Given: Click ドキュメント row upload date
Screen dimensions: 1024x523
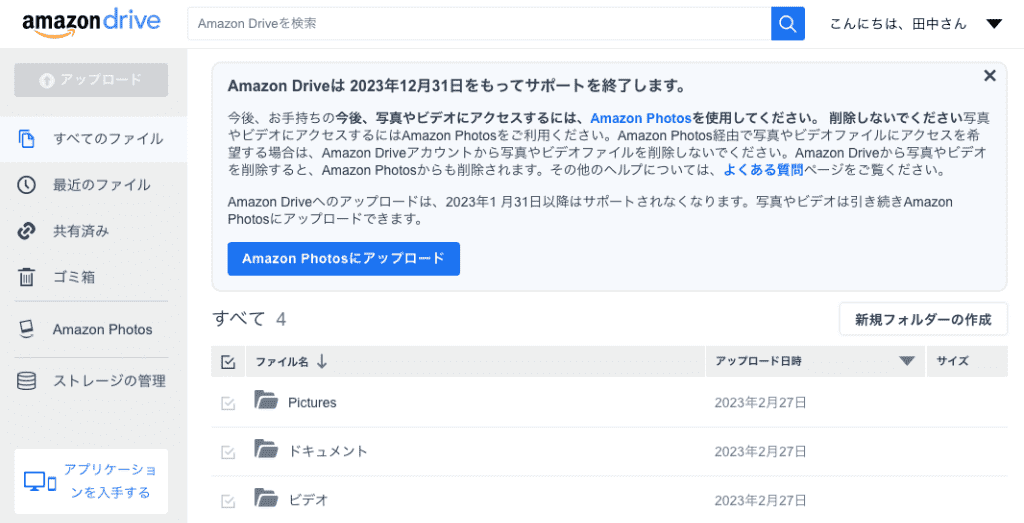Looking at the screenshot, I should (x=760, y=452).
